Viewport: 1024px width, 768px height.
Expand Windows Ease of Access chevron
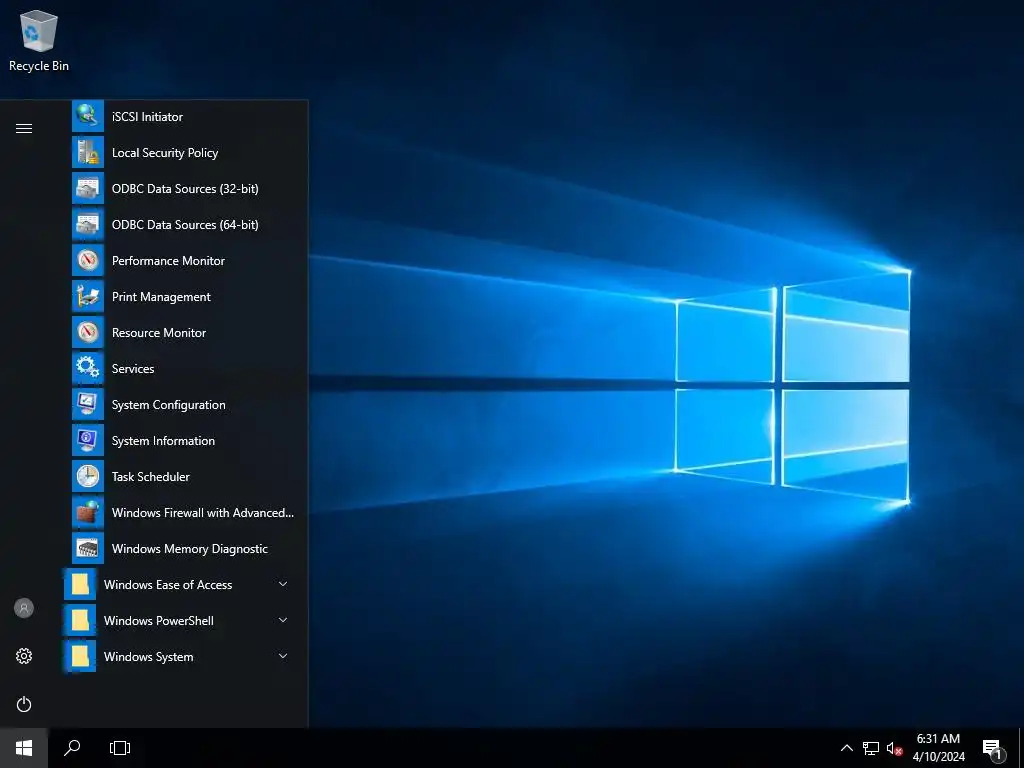coord(283,584)
